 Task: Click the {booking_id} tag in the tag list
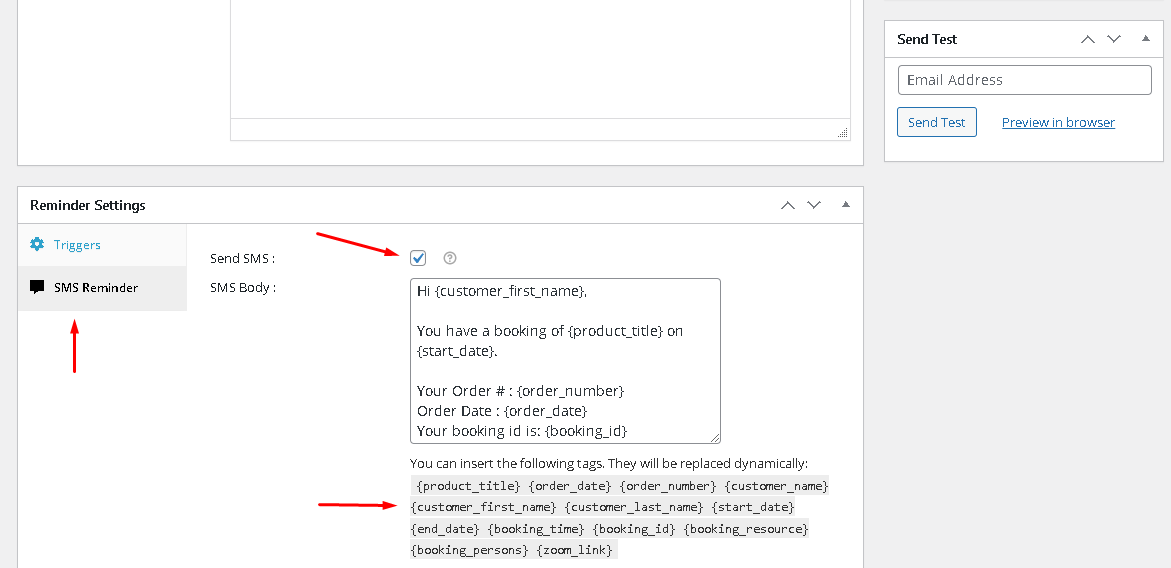click(635, 529)
